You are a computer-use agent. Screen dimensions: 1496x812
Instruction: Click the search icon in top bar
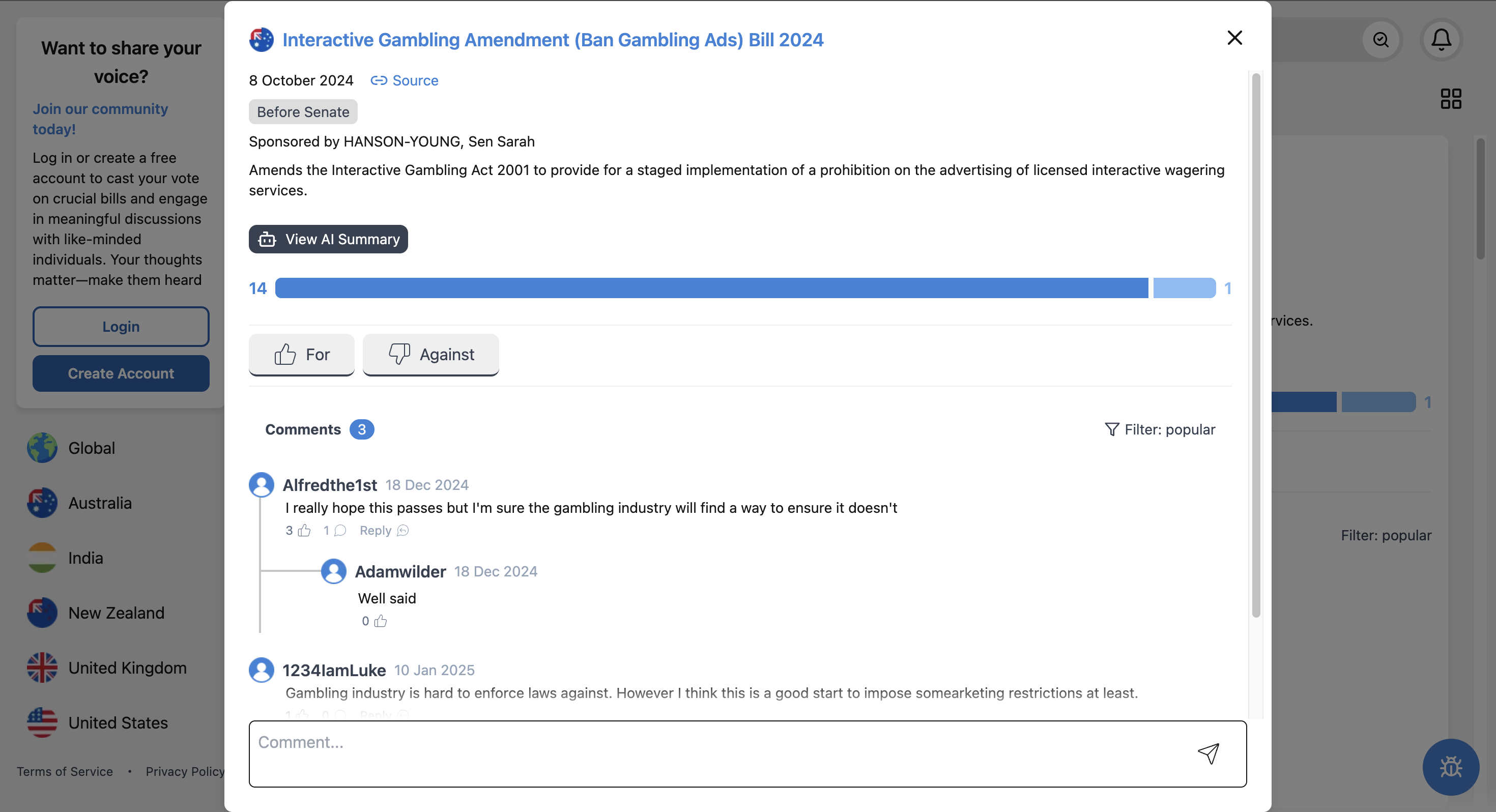tap(1380, 40)
